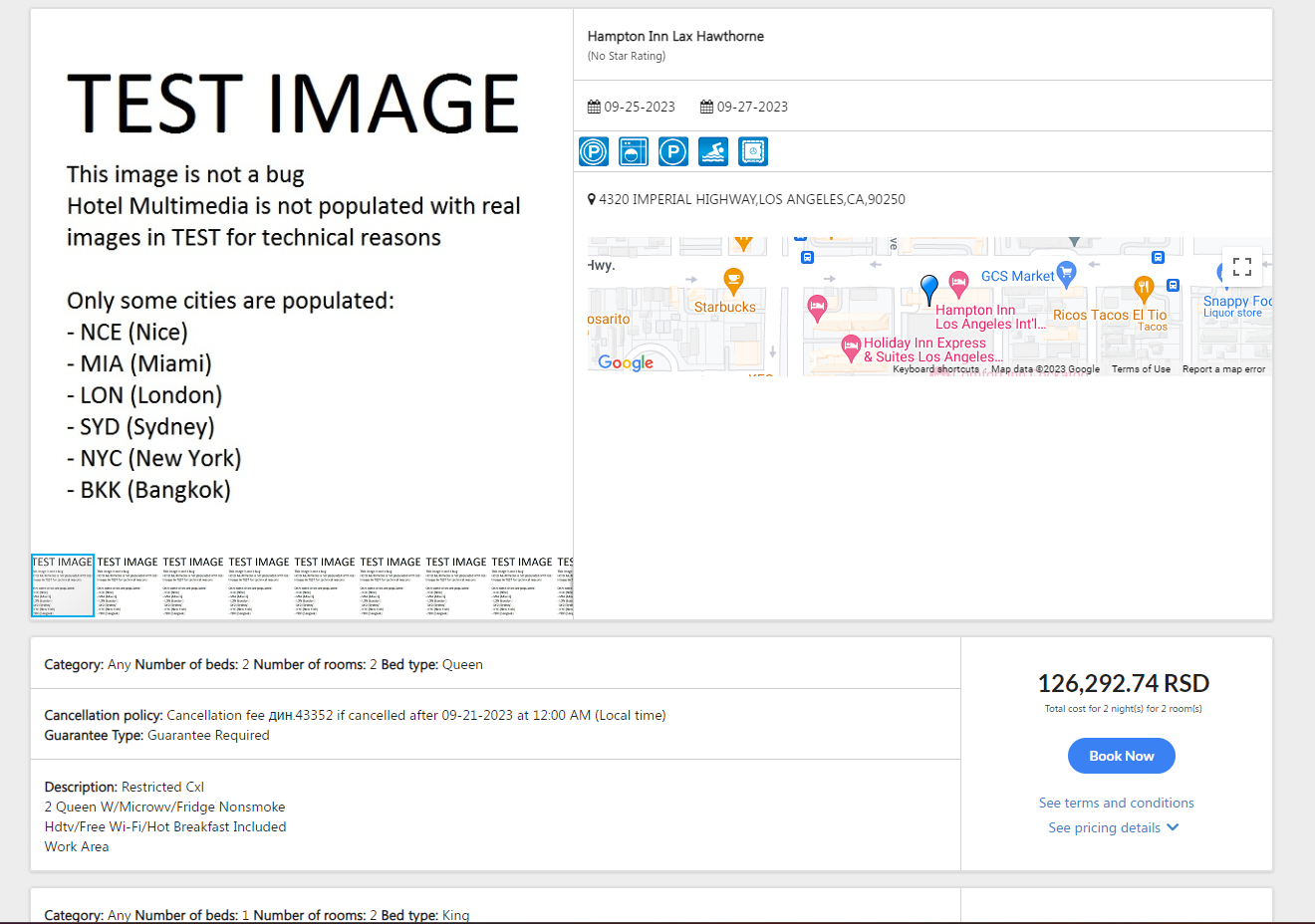This screenshot has width=1315, height=924.
Task: Click the Total cost for 2 night(s) text
Action: coord(1124,709)
